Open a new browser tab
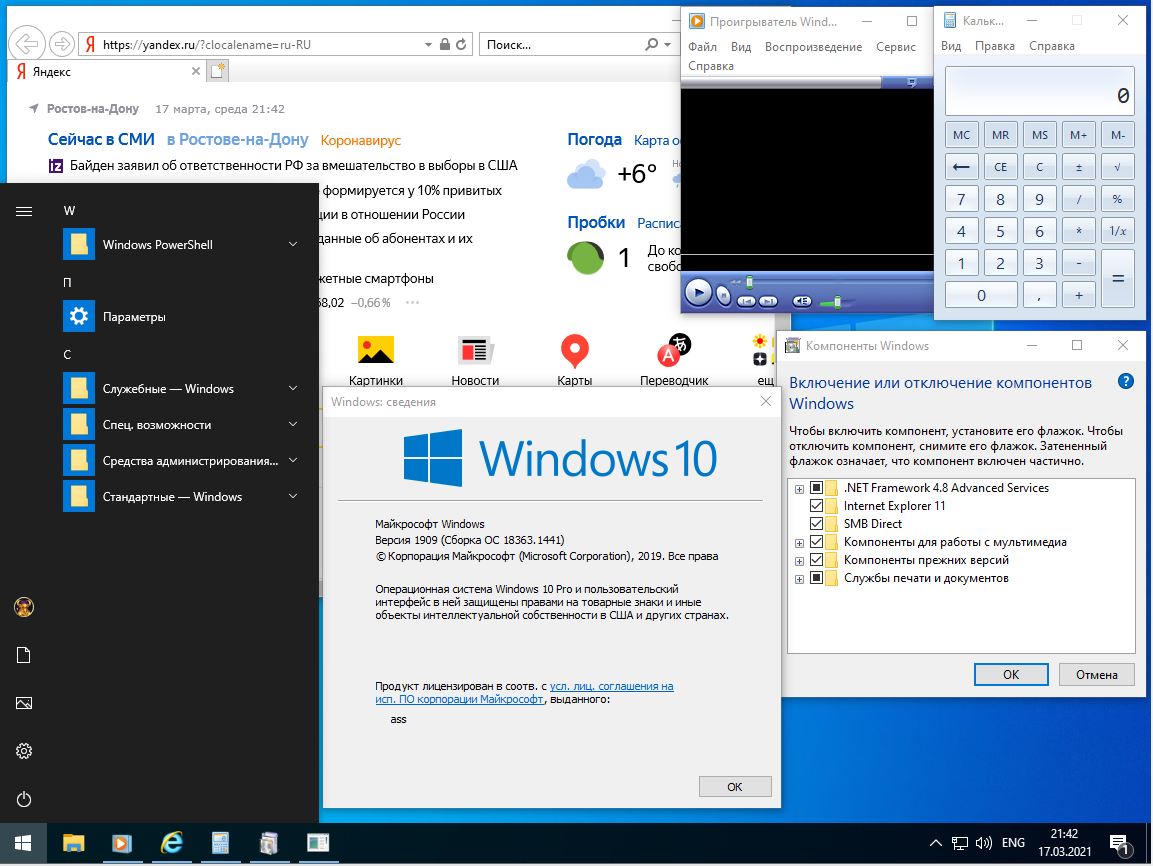Screen dimensions: 1153x866 (x=218, y=71)
